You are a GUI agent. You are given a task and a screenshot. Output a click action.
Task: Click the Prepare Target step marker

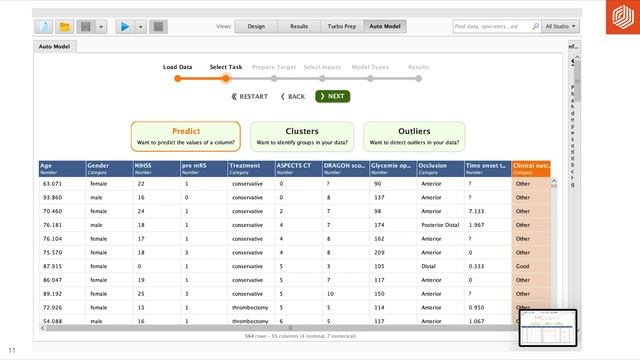pos(274,78)
